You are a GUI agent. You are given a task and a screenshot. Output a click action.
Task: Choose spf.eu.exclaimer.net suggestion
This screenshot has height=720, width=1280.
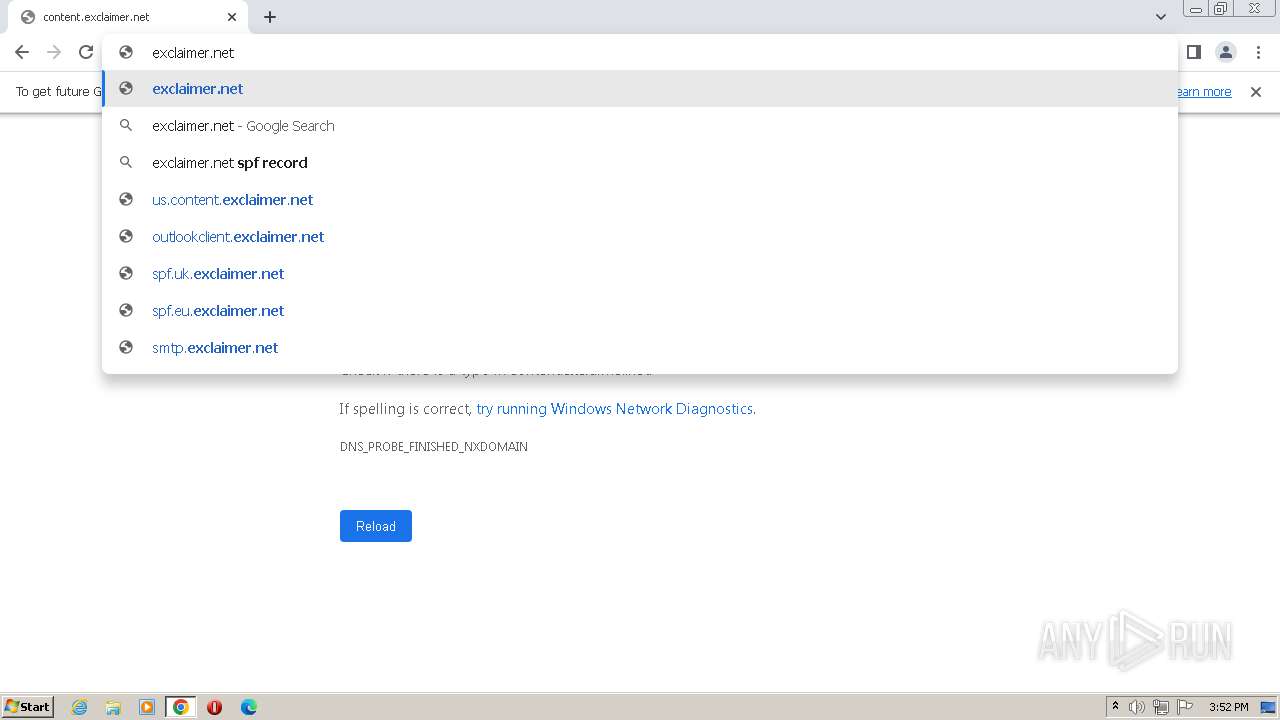(640, 311)
